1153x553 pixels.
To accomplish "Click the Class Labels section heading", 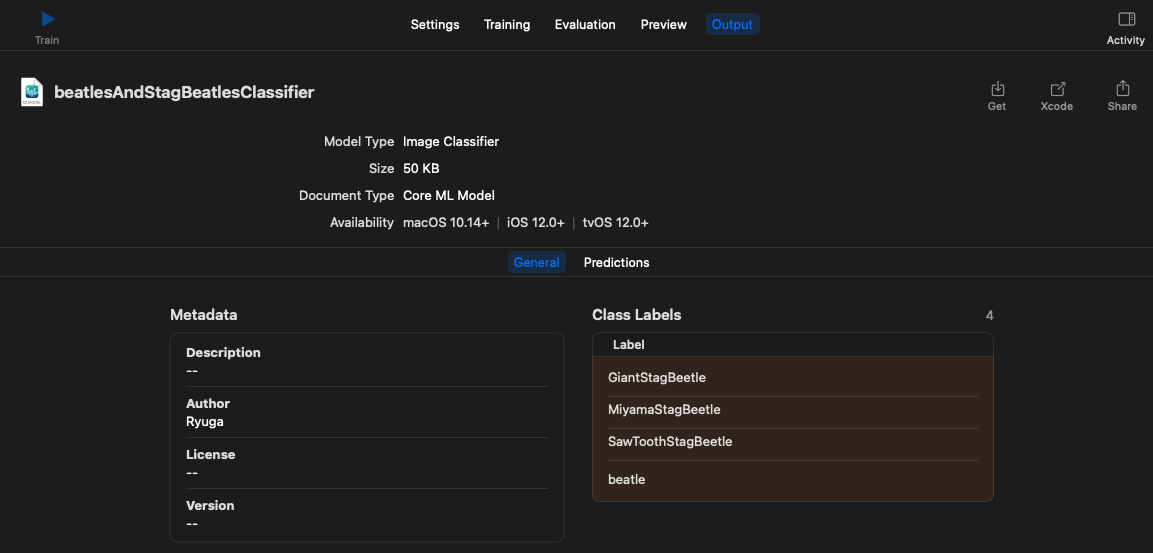I will click(x=637, y=315).
